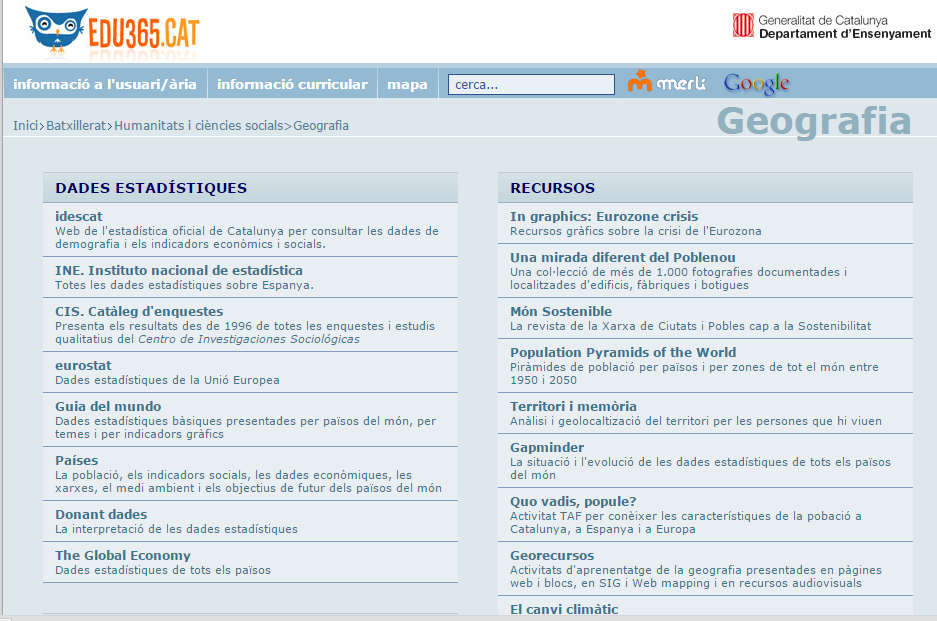This screenshot has width=937, height=621.
Task: Open In graphics: Eurozone crisis resource
Action: (x=604, y=216)
